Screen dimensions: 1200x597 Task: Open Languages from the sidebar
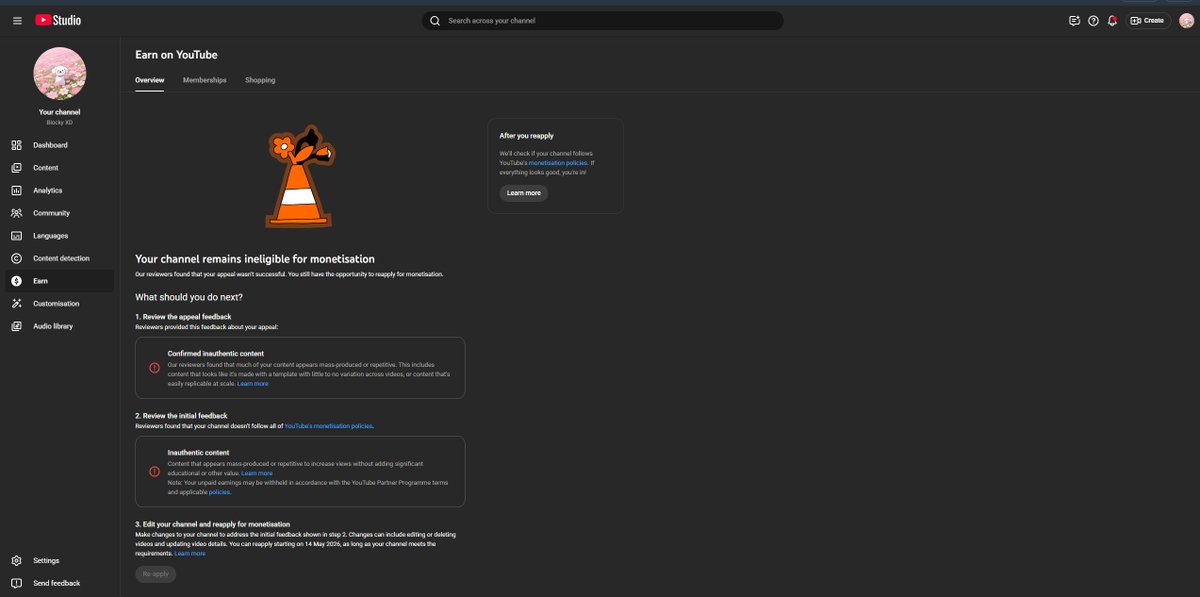[x=60, y=236]
